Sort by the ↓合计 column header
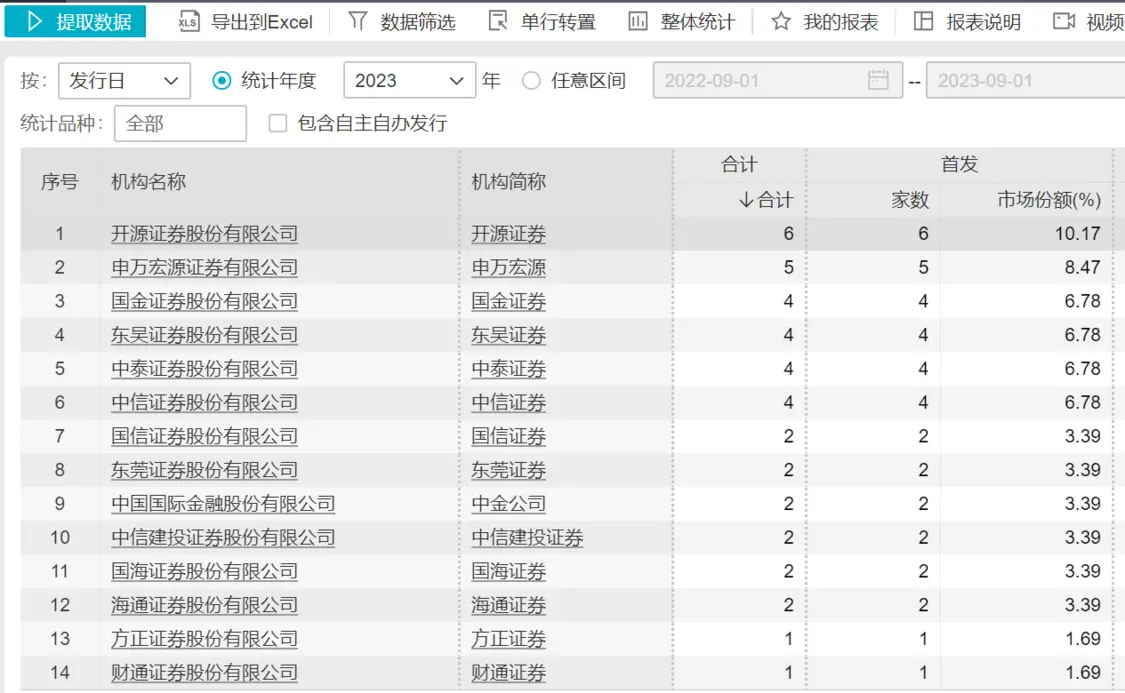 point(766,200)
